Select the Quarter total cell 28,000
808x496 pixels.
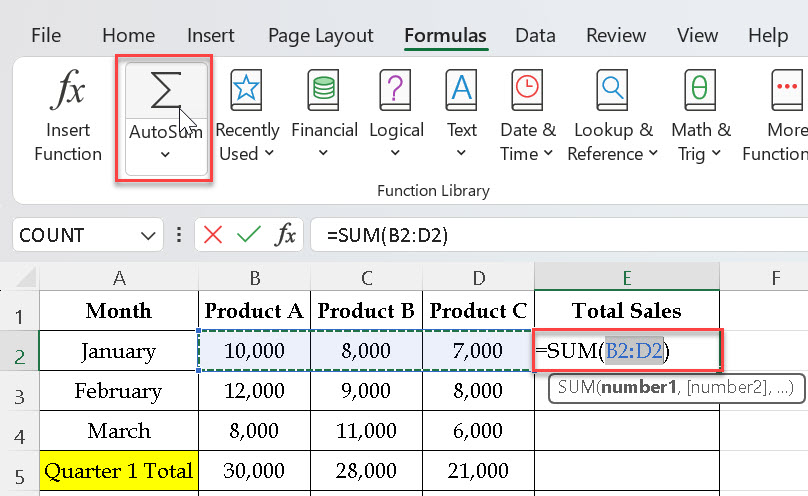pyautogui.click(x=366, y=471)
